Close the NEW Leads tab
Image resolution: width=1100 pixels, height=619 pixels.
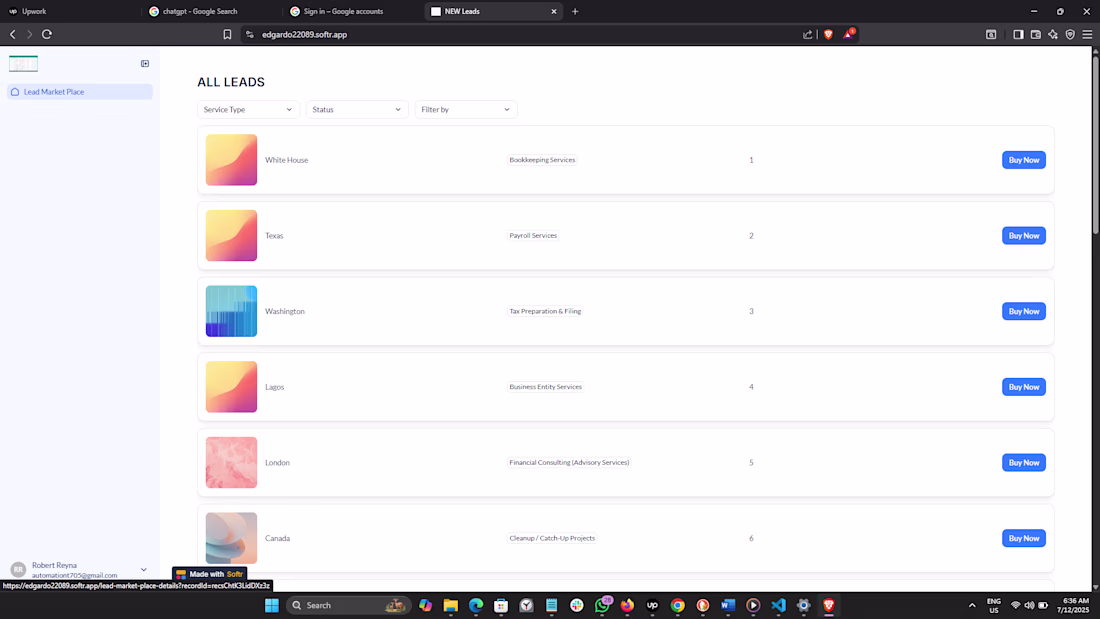coord(554,11)
